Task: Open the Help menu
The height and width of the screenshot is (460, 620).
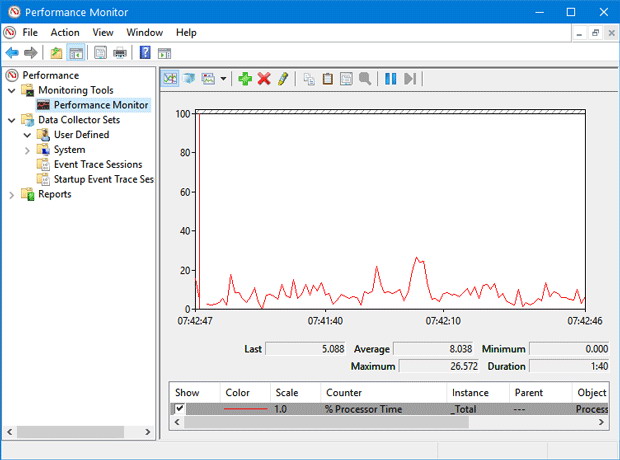Action: [186, 32]
